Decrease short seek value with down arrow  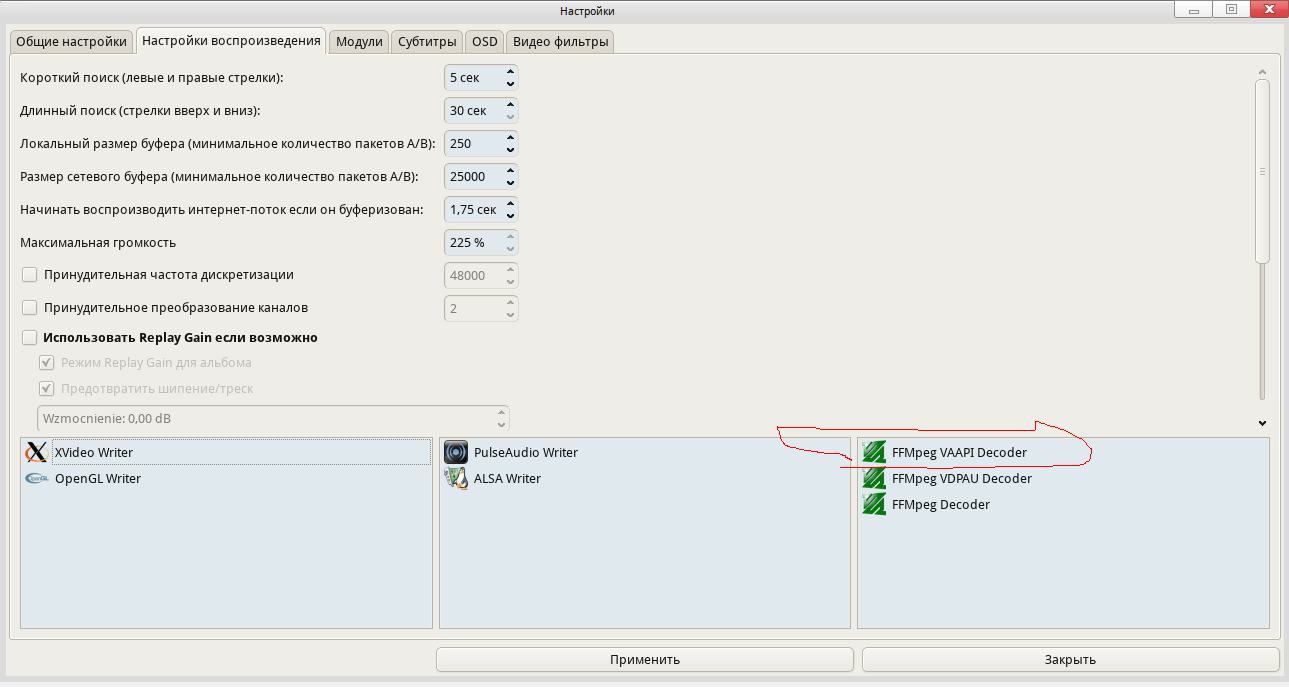click(510, 84)
